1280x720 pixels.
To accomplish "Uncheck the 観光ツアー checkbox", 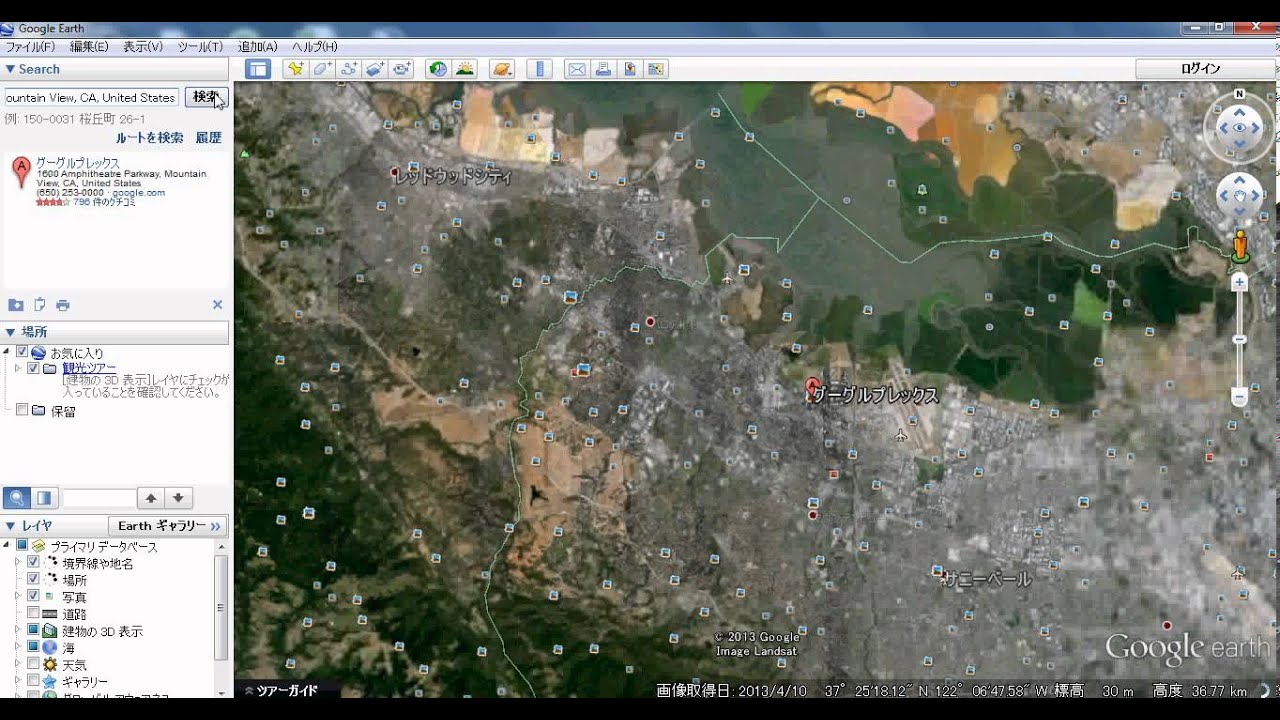I will 33,368.
